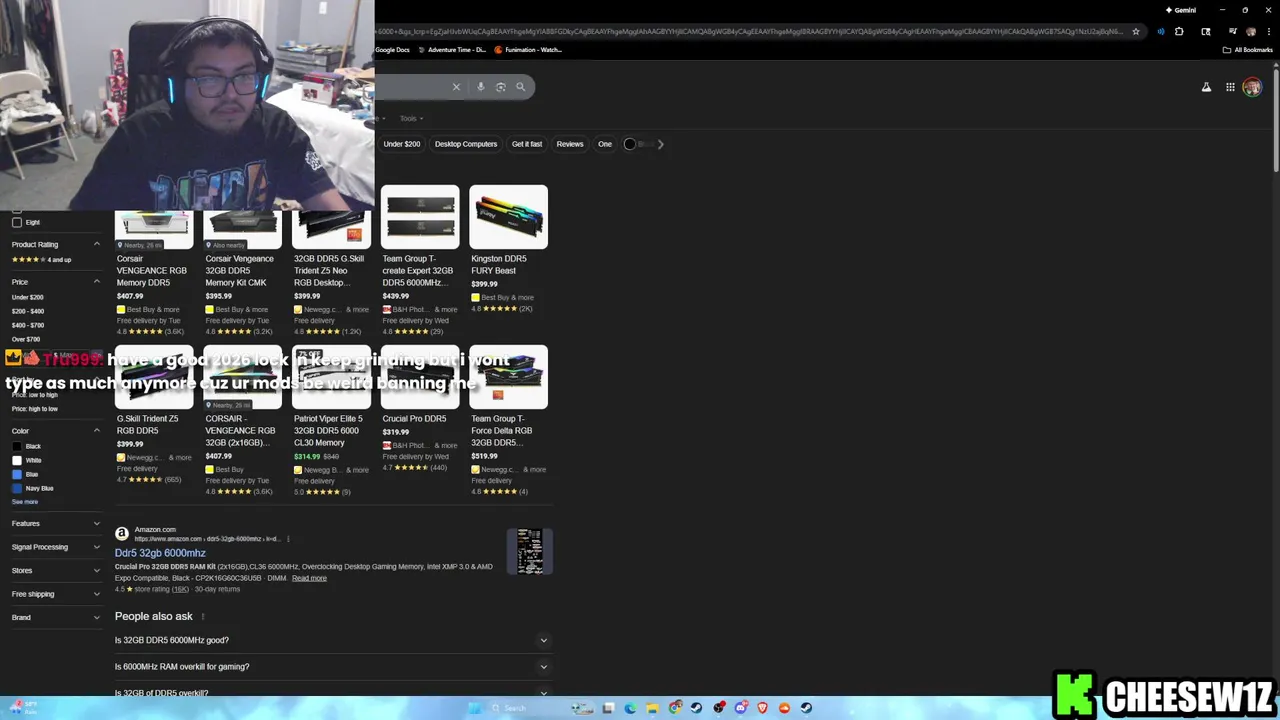The image size is (1280, 720).
Task: Show more filter chips with arrow
Action: (660, 144)
